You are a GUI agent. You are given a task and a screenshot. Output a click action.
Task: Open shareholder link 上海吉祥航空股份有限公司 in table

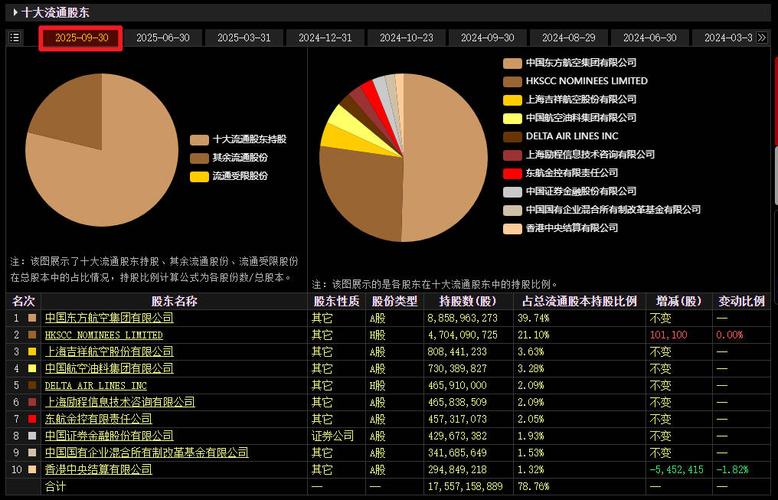pos(109,351)
